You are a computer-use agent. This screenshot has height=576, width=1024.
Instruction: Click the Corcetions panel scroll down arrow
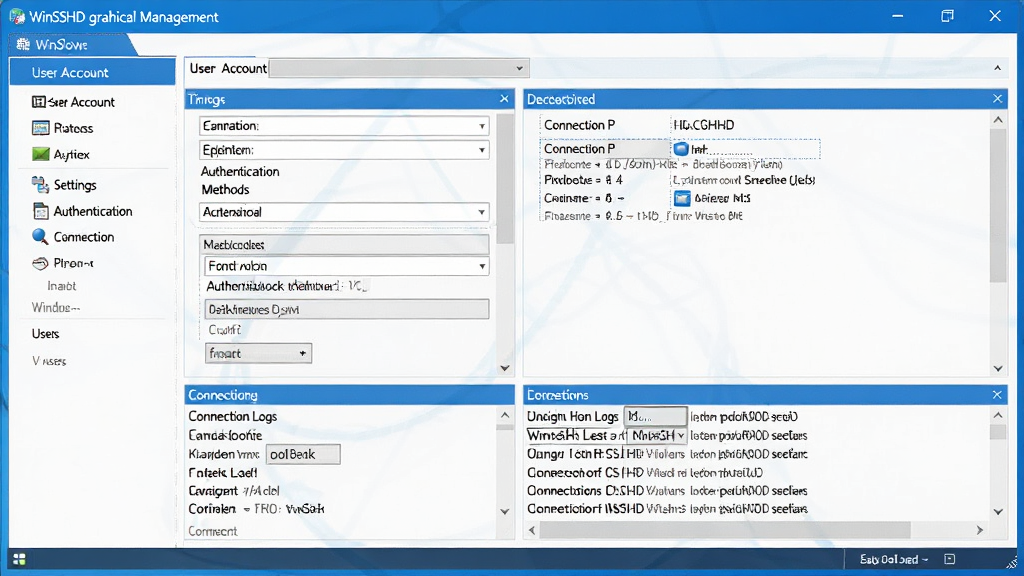[x=998, y=511]
